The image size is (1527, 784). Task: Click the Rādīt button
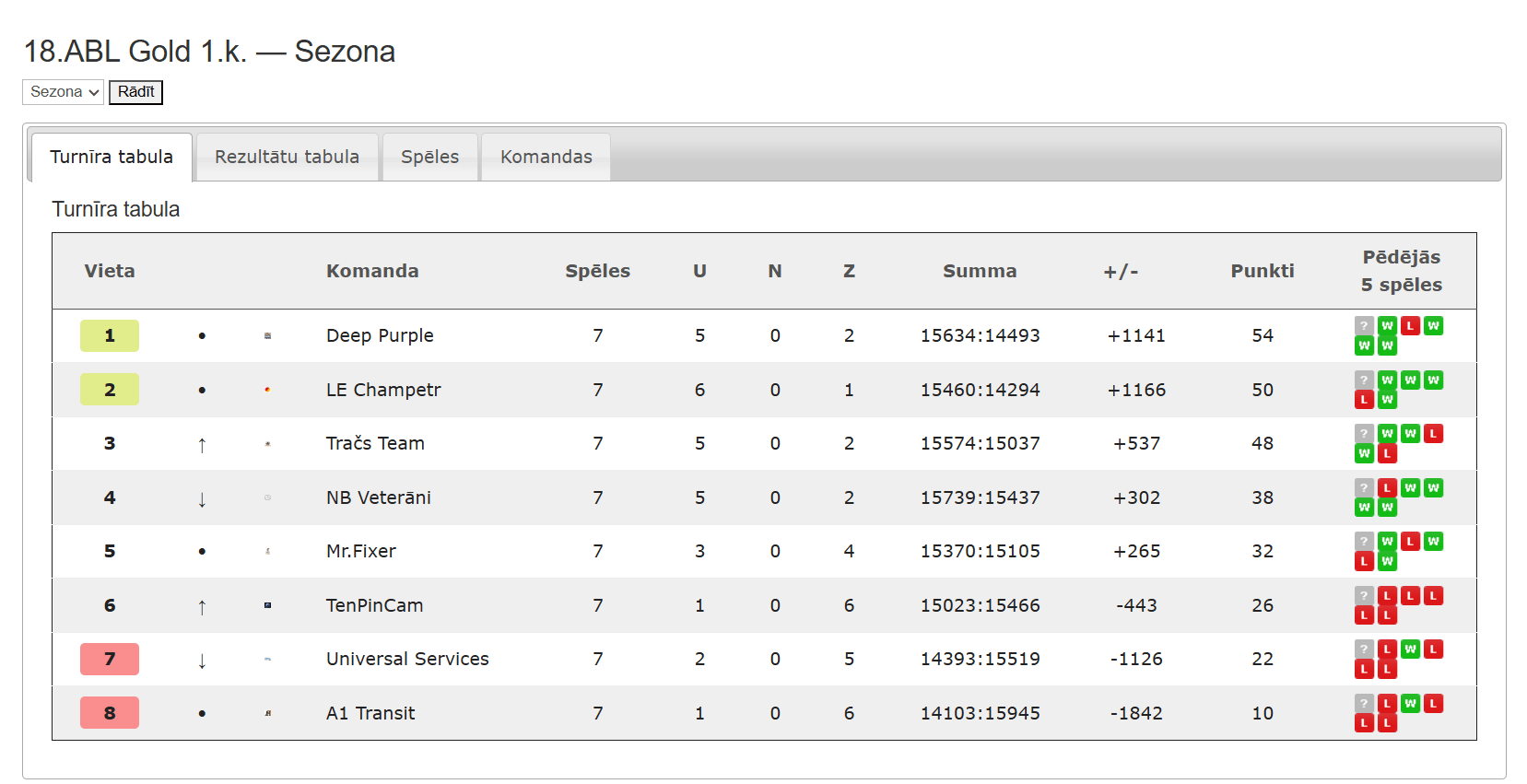coord(135,92)
